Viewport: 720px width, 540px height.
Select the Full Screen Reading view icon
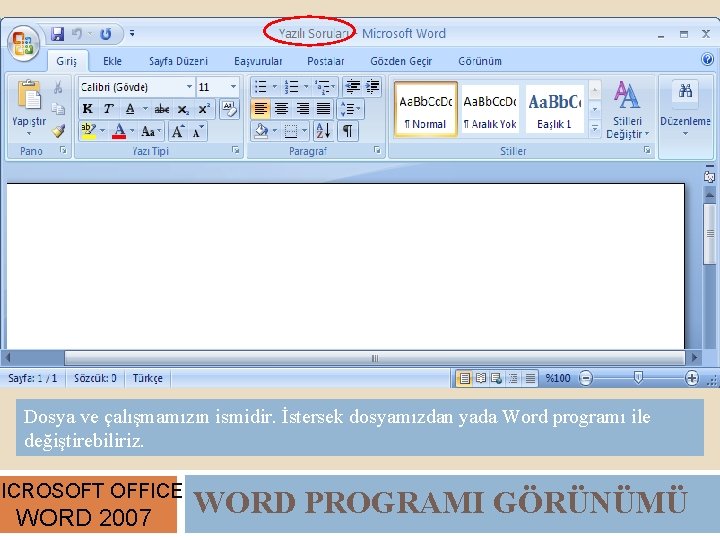click(481, 378)
